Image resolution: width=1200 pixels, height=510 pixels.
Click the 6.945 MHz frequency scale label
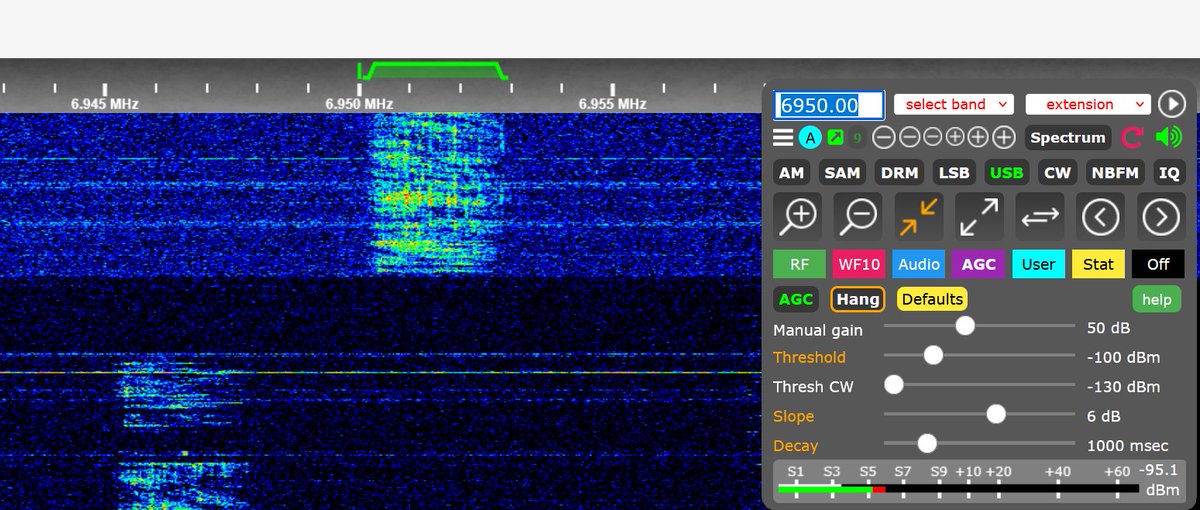point(104,103)
